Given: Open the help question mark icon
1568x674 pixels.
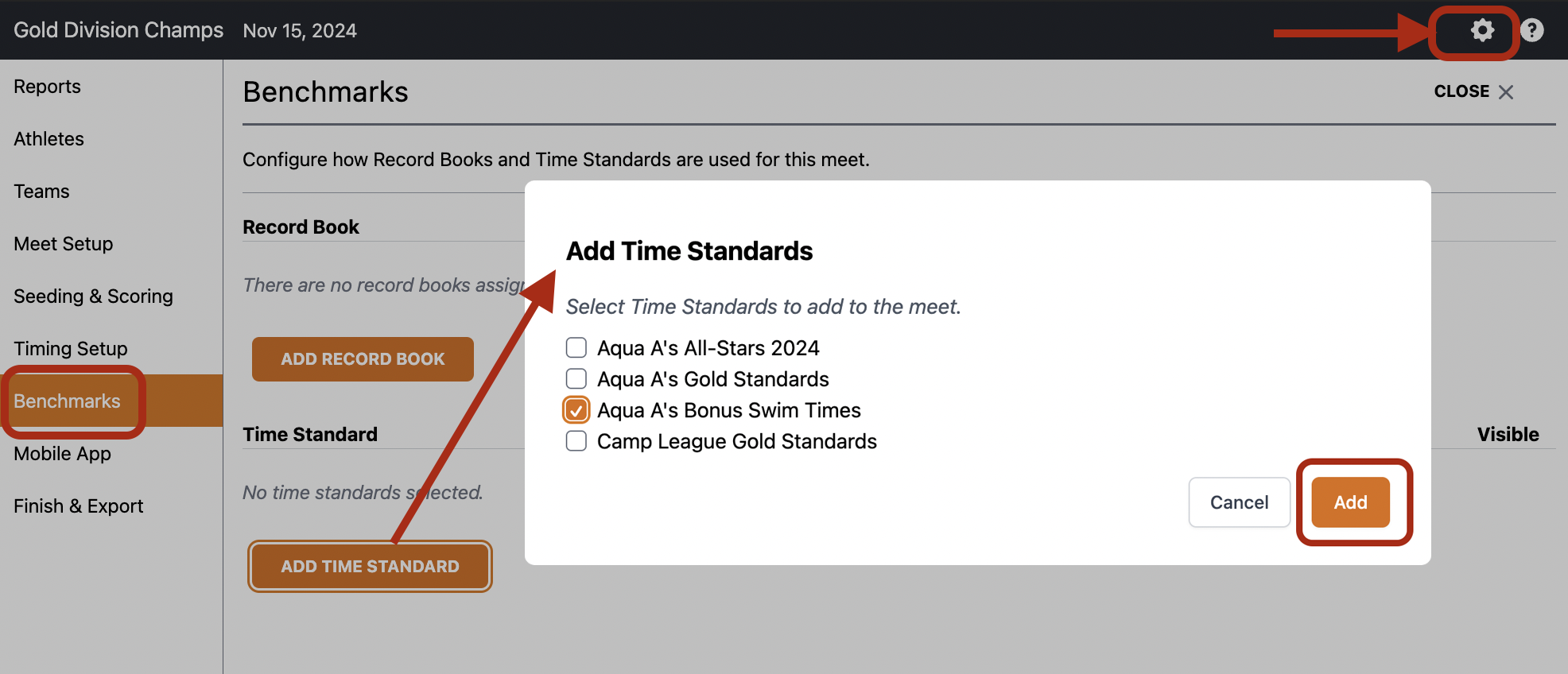Looking at the screenshot, I should [1532, 30].
